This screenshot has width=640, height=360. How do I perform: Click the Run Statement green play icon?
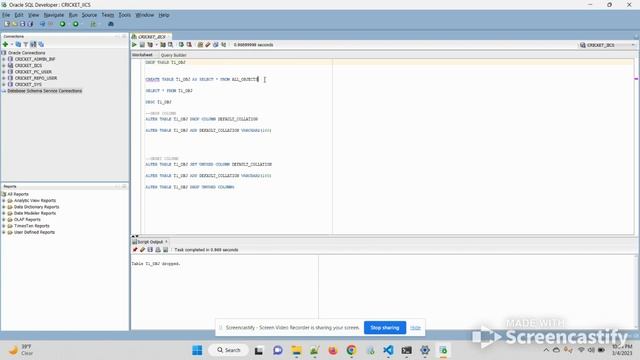pos(134,45)
